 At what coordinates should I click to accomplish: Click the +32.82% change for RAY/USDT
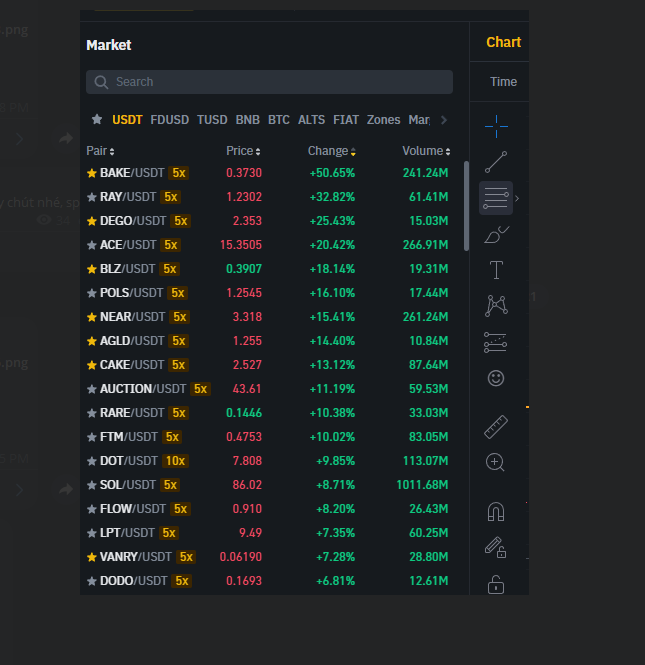click(332, 197)
